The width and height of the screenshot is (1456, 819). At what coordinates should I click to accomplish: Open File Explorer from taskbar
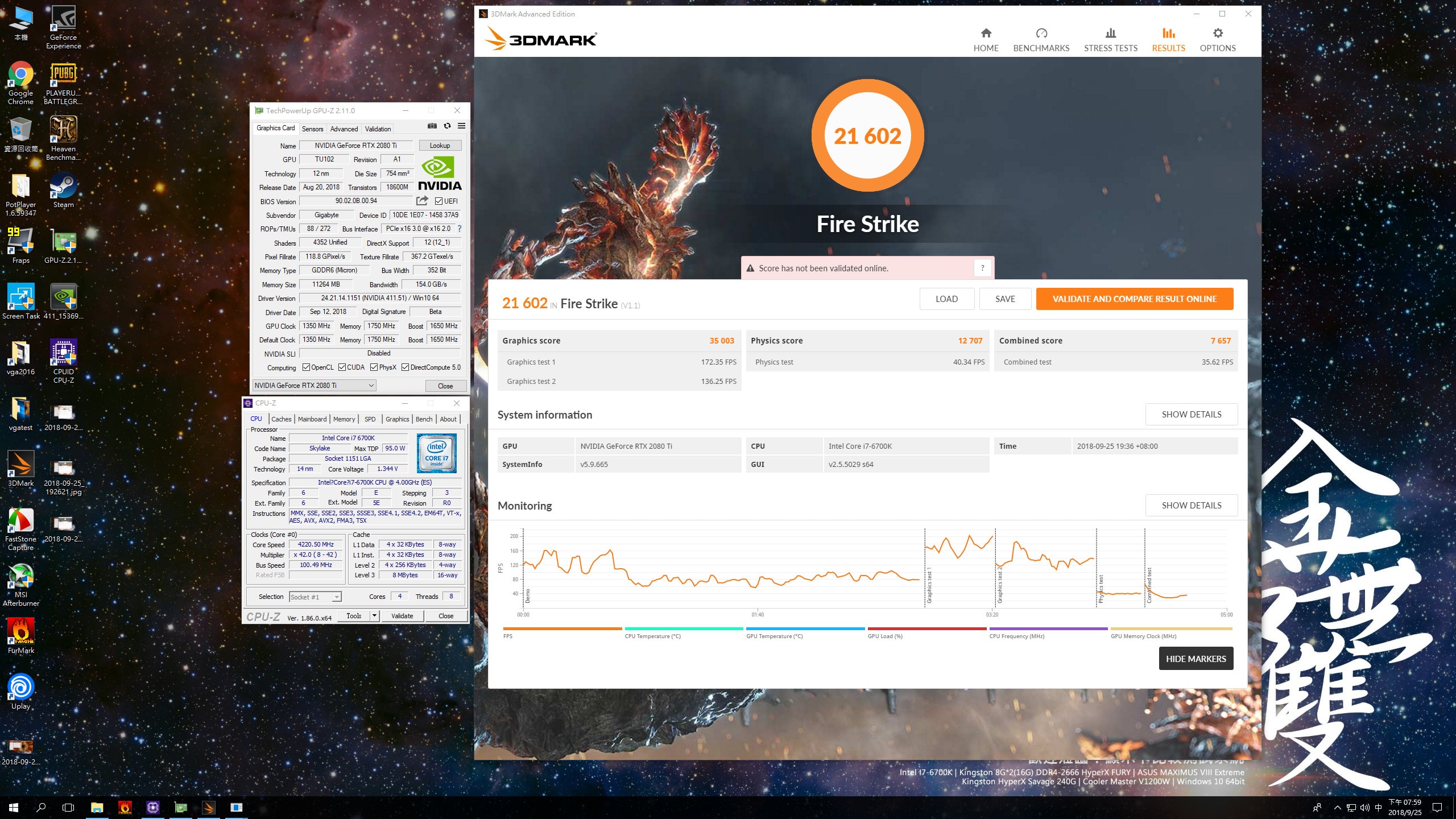97,808
